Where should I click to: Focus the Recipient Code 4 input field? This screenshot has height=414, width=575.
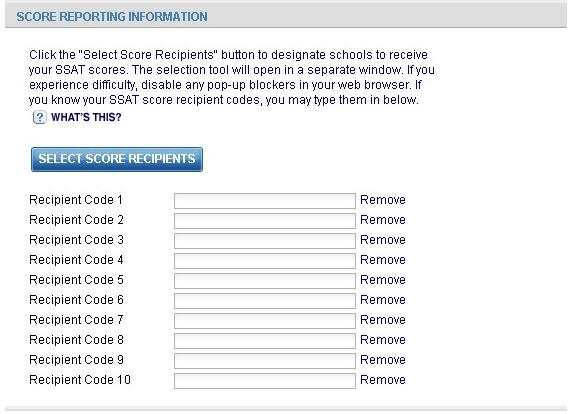[x=265, y=261]
